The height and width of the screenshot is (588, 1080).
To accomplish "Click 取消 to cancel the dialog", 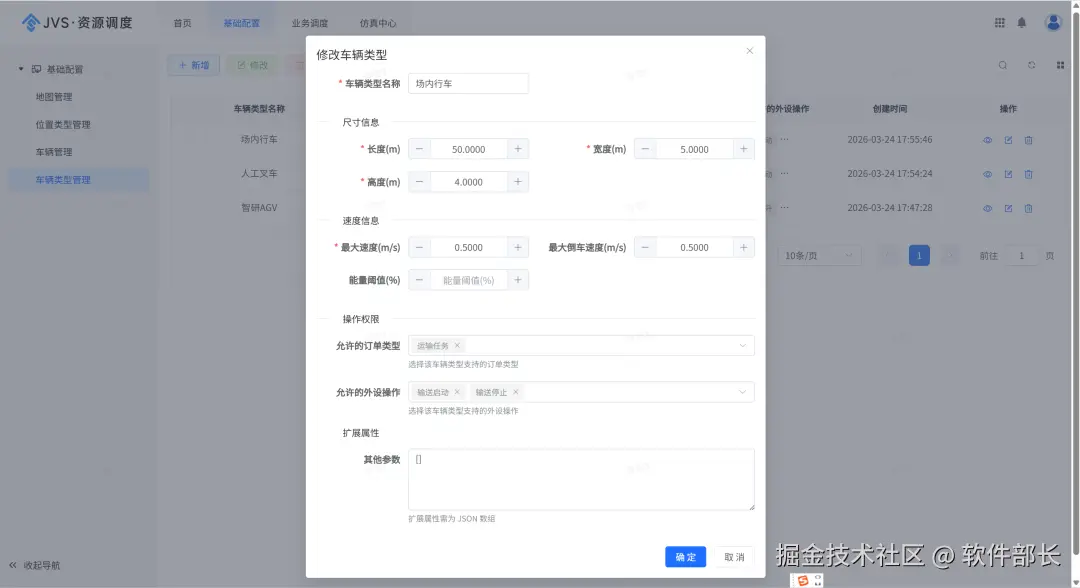I will coord(733,558).
